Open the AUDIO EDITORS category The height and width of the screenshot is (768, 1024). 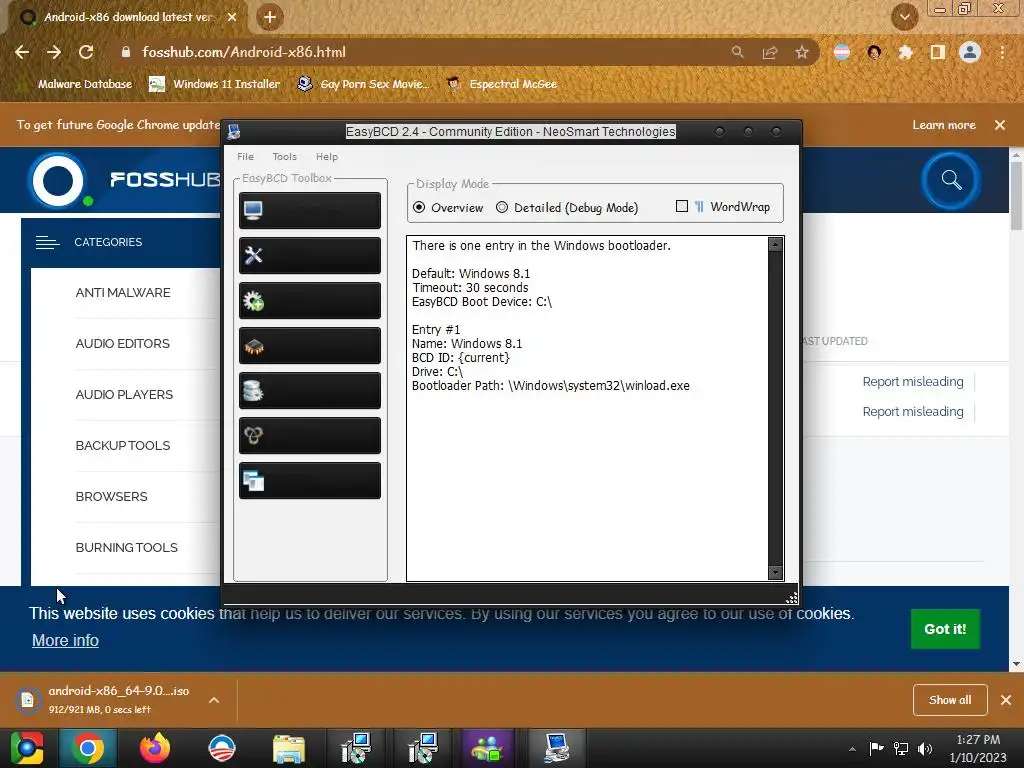click(x=122, y=344)
